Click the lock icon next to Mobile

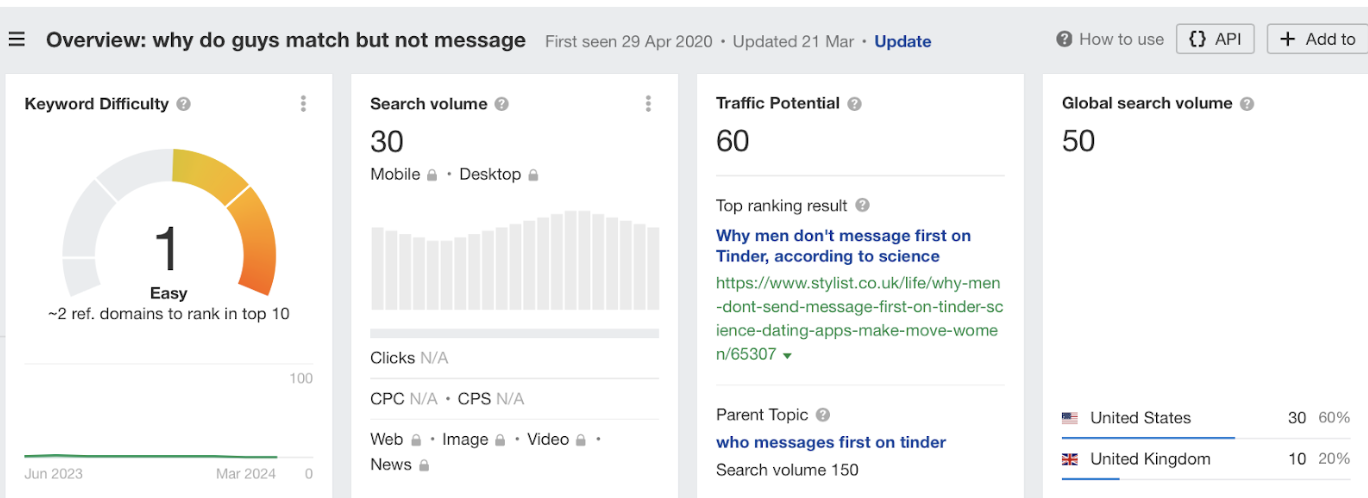[432, 175]
